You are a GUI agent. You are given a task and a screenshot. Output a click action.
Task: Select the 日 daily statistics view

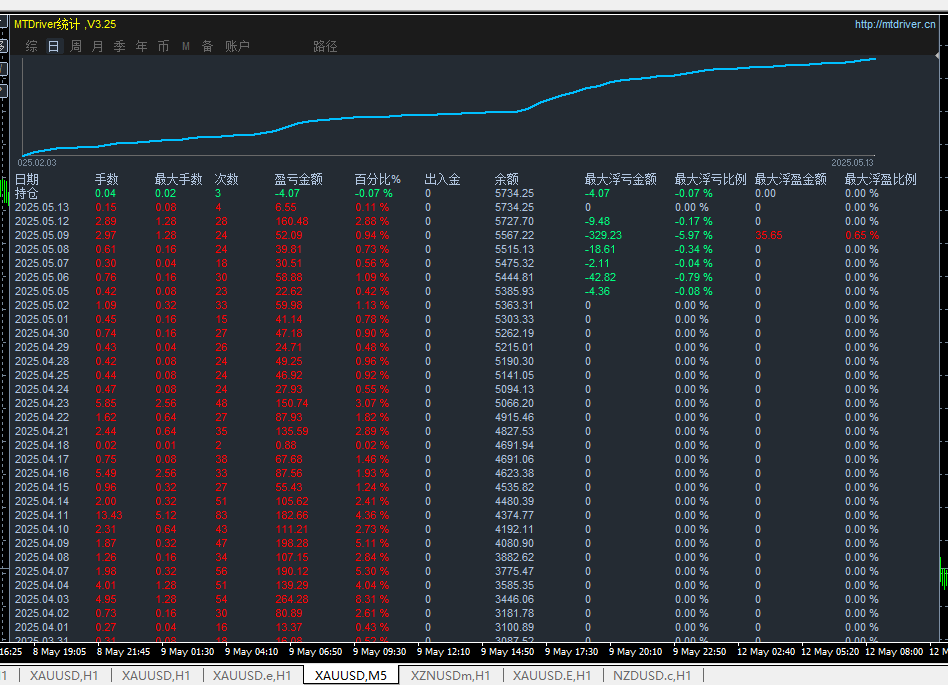[53, 46]
